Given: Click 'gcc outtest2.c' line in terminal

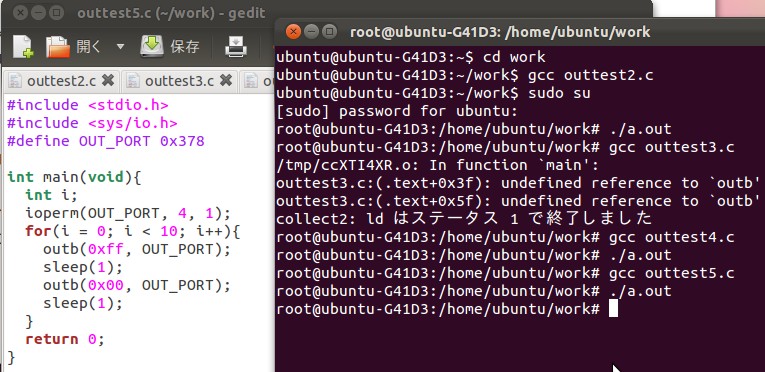Looking at the screenshot, I should tap(465, 76).
